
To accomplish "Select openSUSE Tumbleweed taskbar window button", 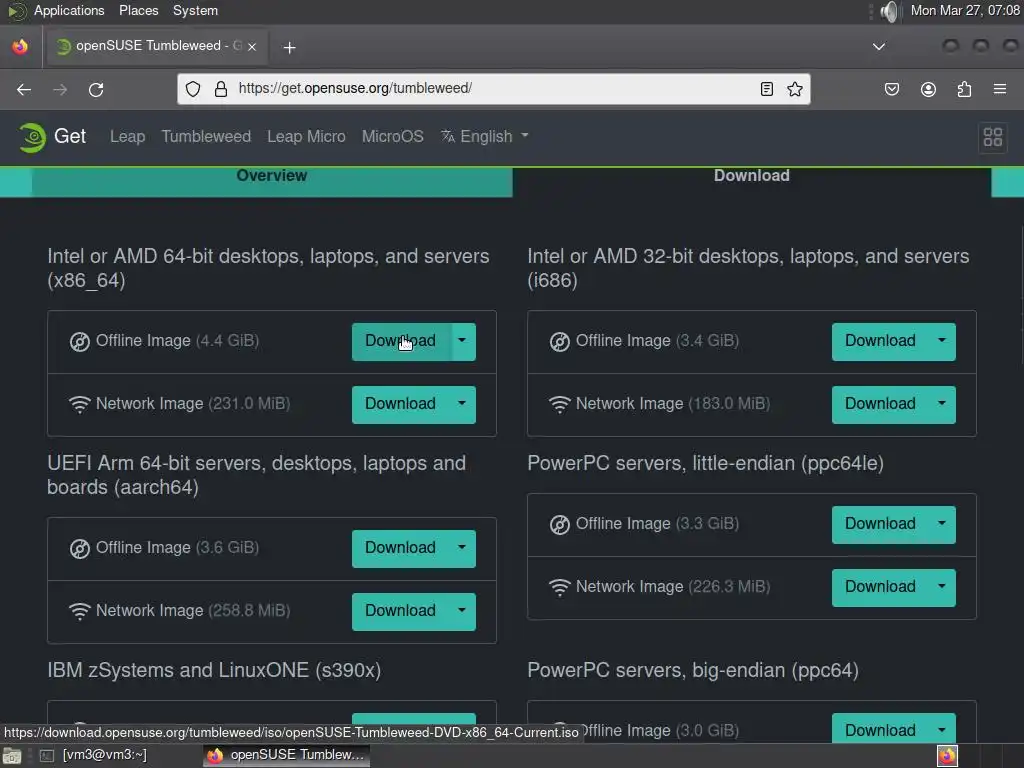I will tap(286, 756).
